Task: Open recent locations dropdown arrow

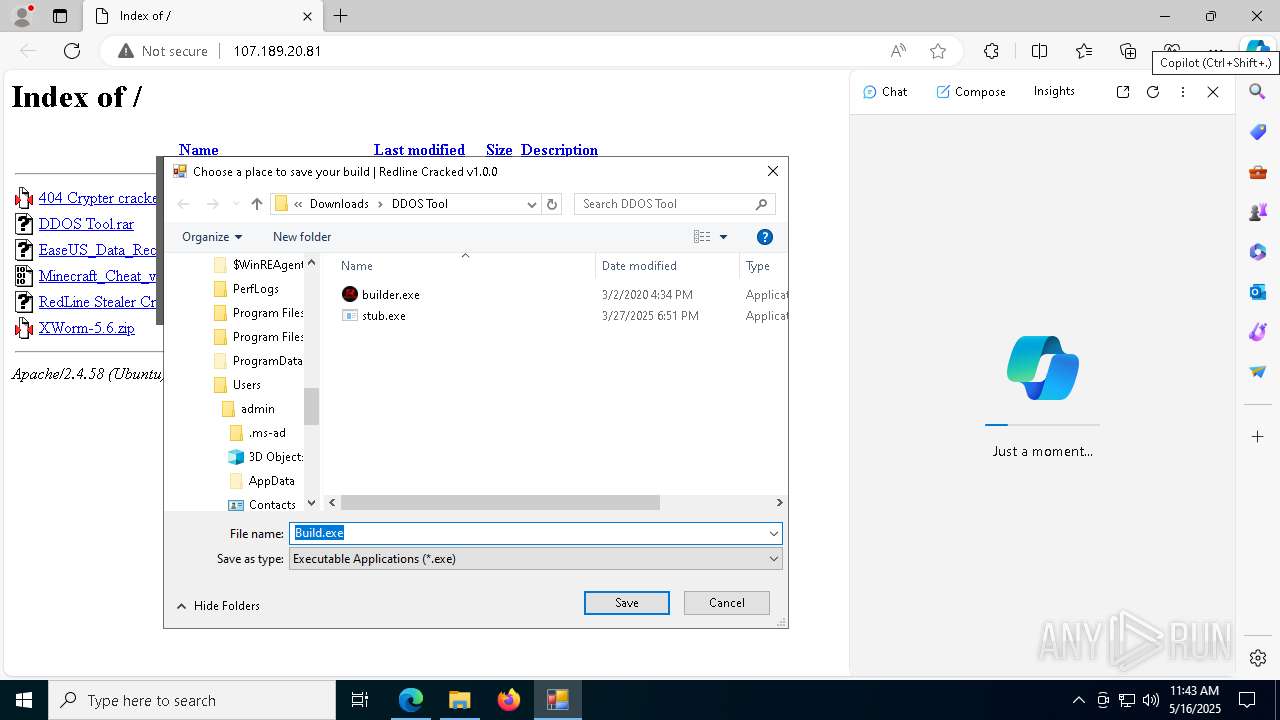Action: 236,204
